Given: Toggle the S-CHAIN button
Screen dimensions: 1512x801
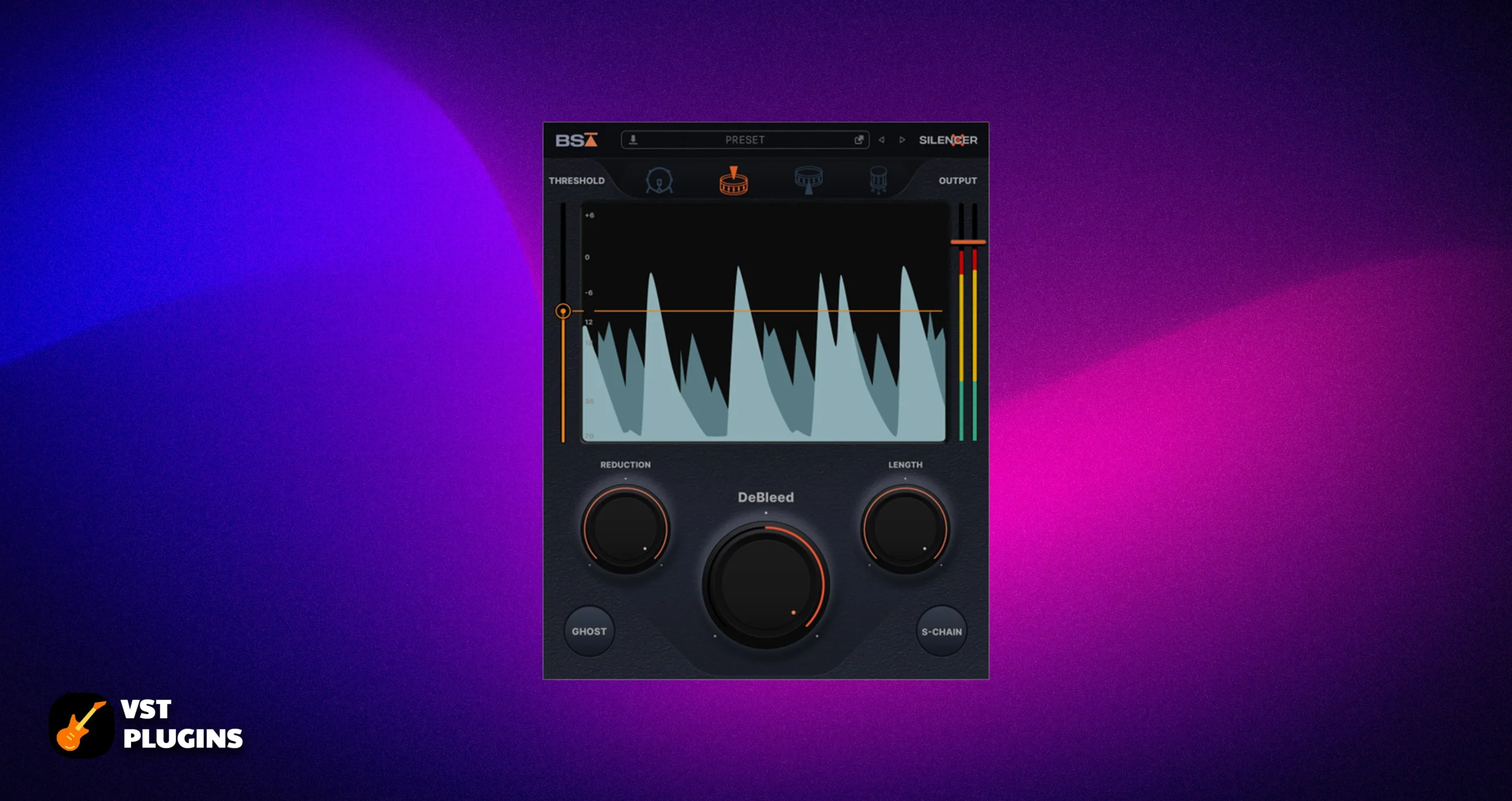Looking at the screenshot, I should click(941, 631).
